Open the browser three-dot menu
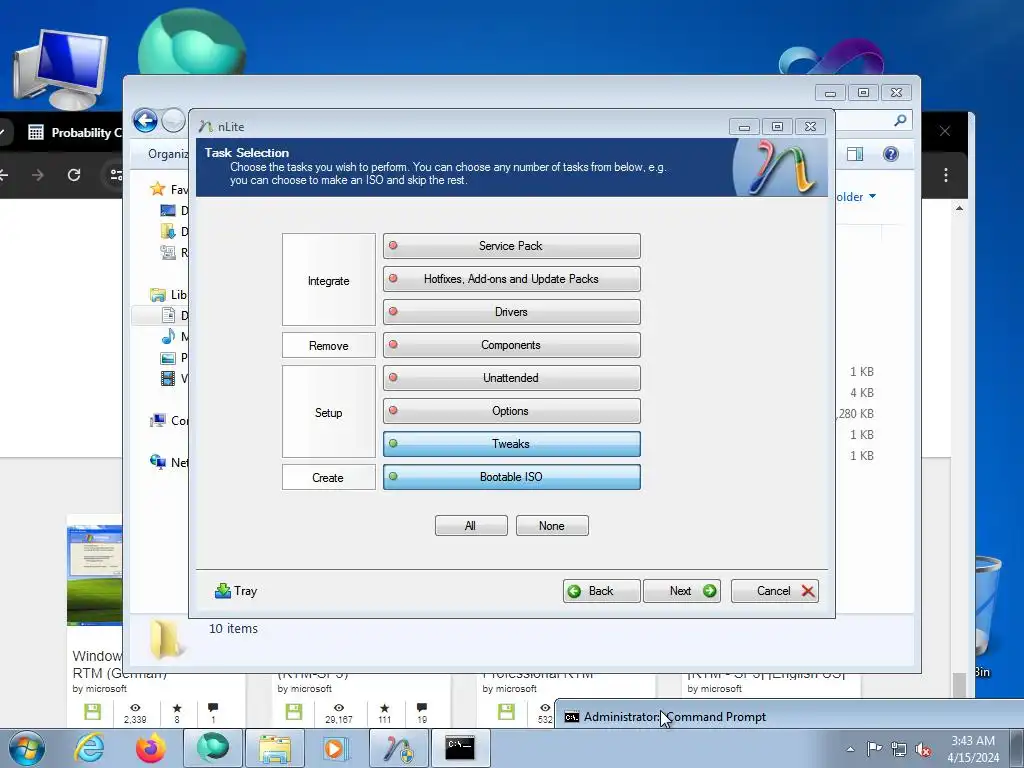This screenshot has height=768, width=1024. click(x=946, y=175)
